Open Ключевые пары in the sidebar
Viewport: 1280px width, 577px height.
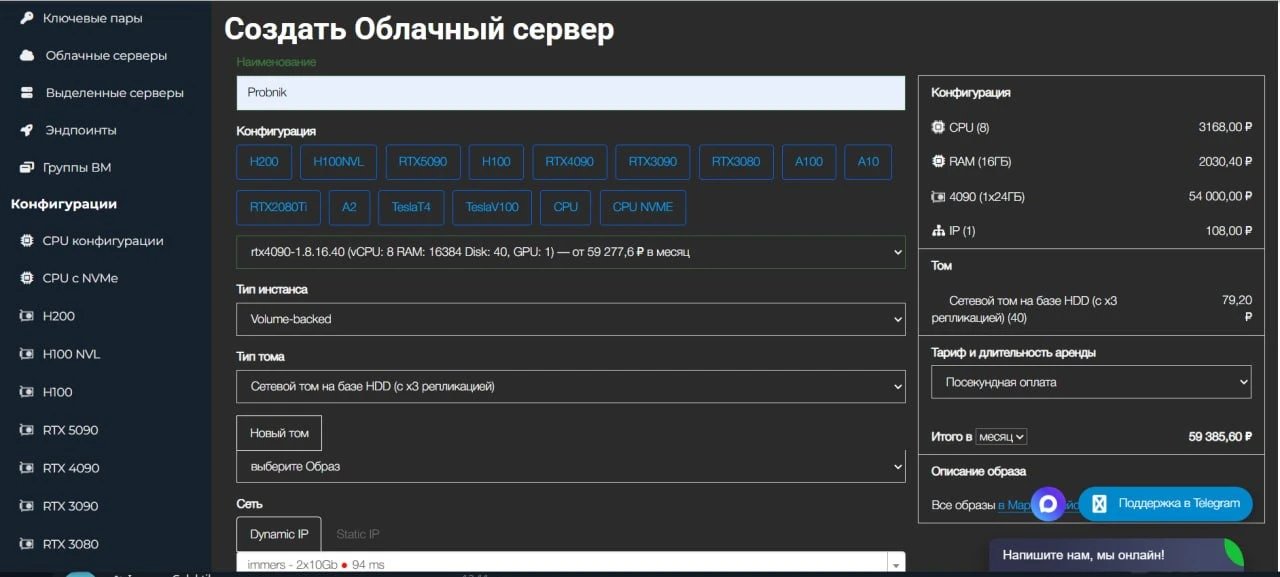[93, 18]
